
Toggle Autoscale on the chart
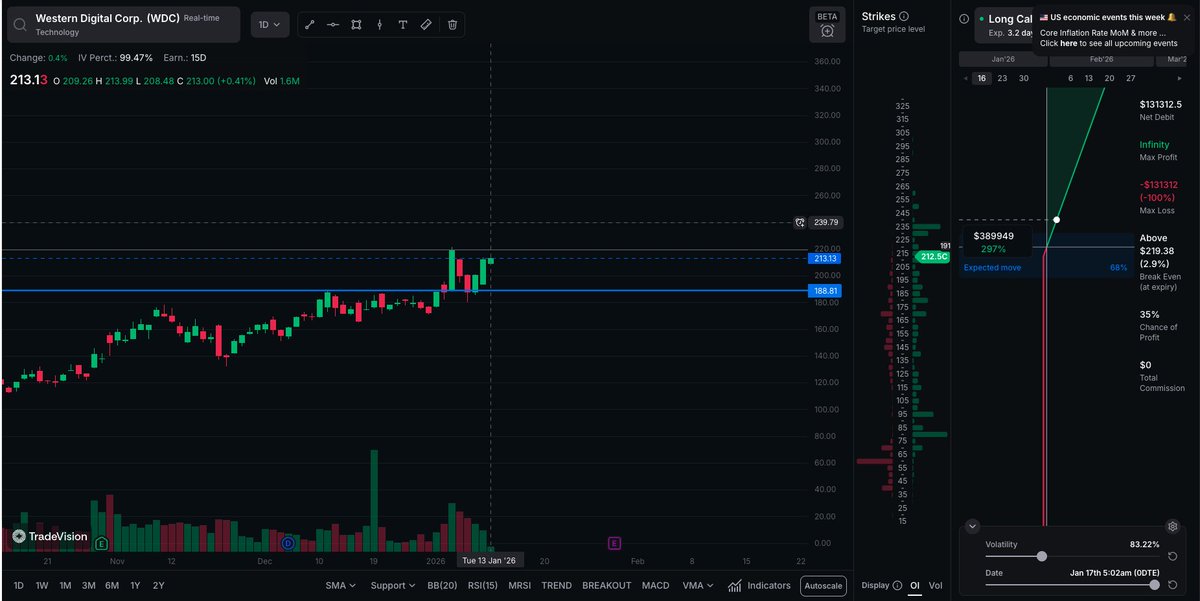[x=823, y=586]
